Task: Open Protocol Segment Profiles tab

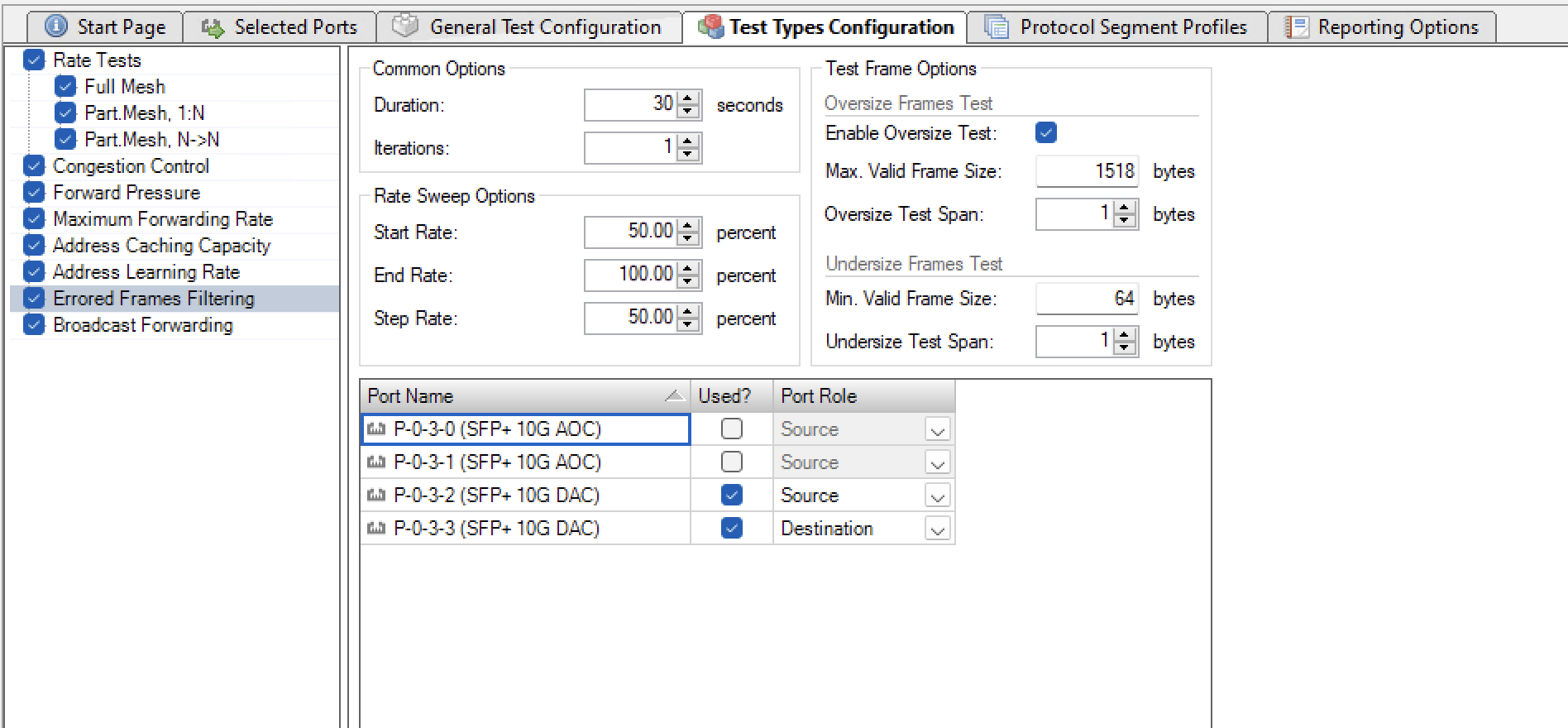Action: pos(1116,27)
